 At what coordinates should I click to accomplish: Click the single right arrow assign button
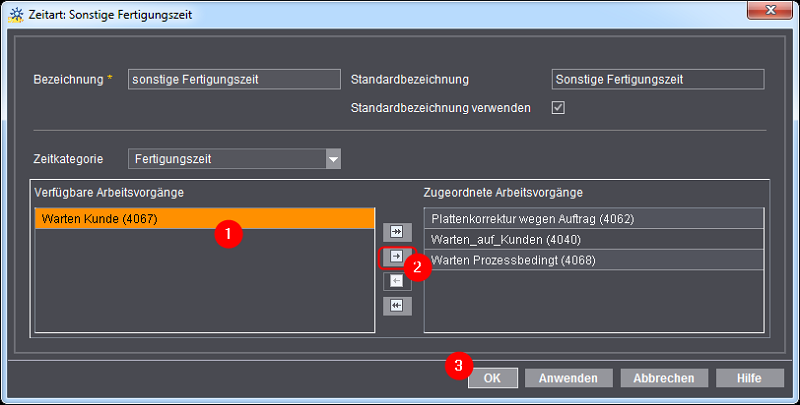click(x=396, y=257)
